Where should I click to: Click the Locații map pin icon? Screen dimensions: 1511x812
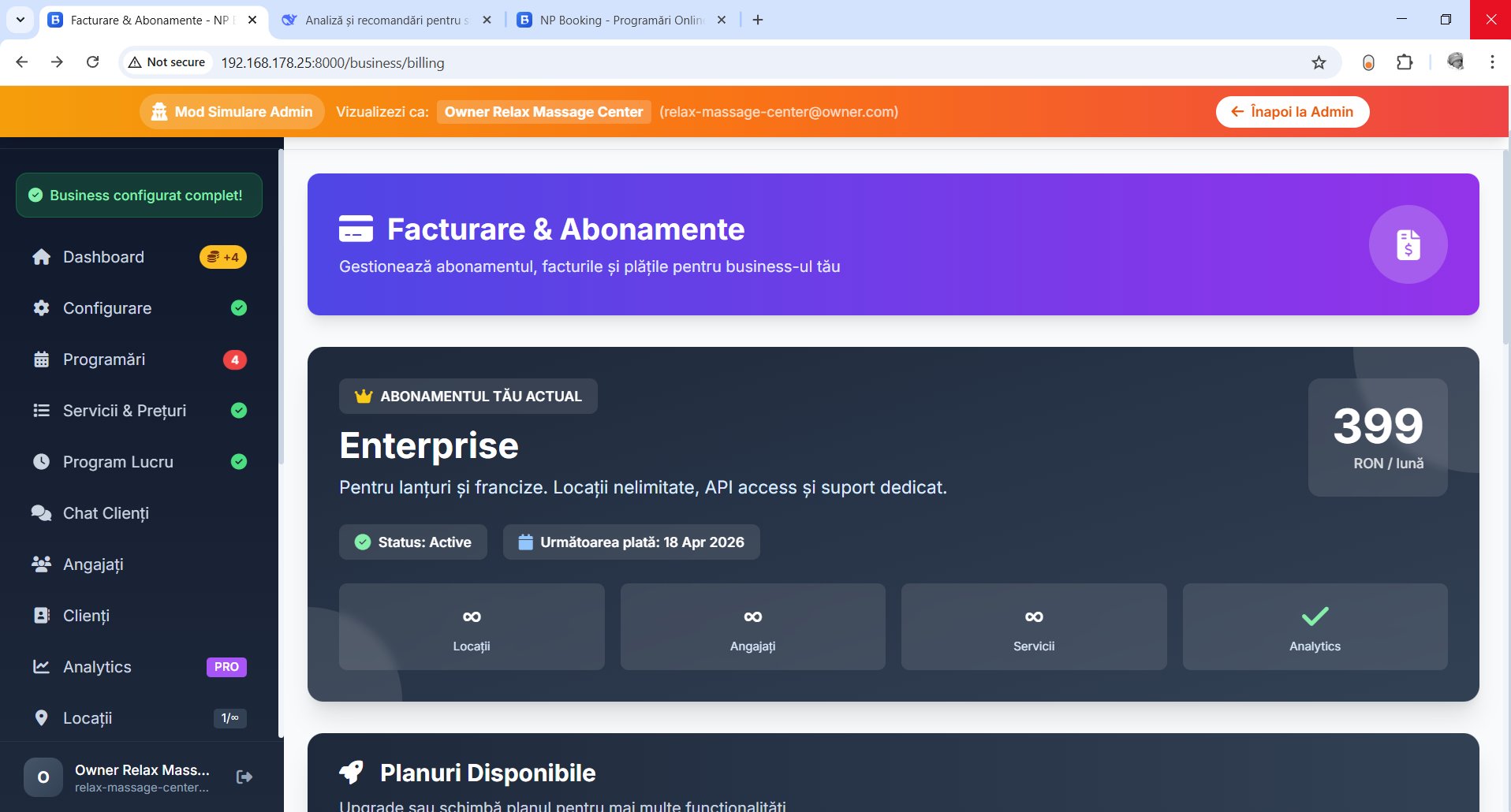tap(42, 718)
